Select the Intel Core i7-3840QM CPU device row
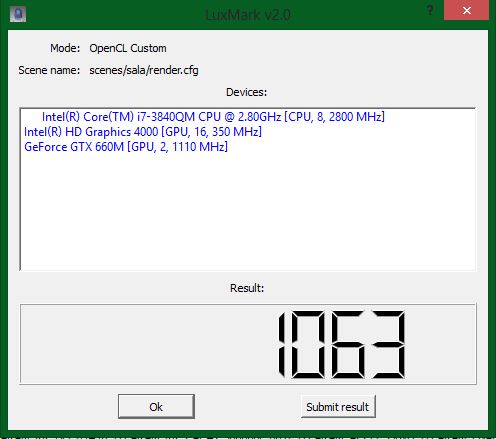This screenshot has height=439, width=496. [213, 117]
